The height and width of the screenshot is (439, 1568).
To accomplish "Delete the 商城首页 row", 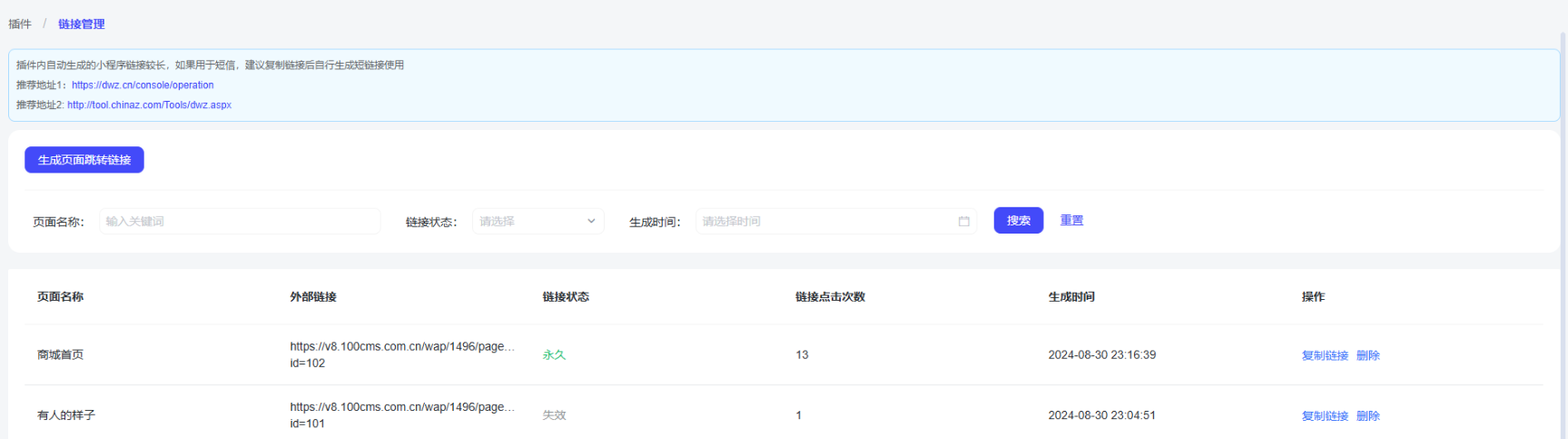I will tap(1367, 355).
